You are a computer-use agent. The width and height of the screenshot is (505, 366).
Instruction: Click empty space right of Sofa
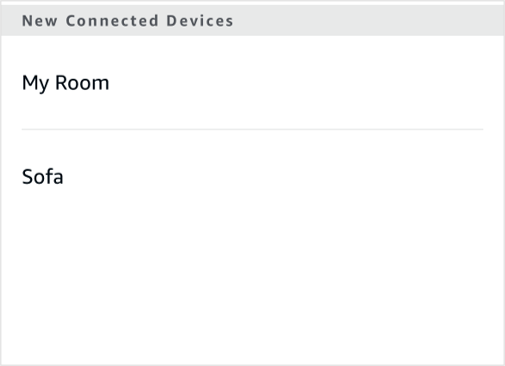tap(283, 176)
